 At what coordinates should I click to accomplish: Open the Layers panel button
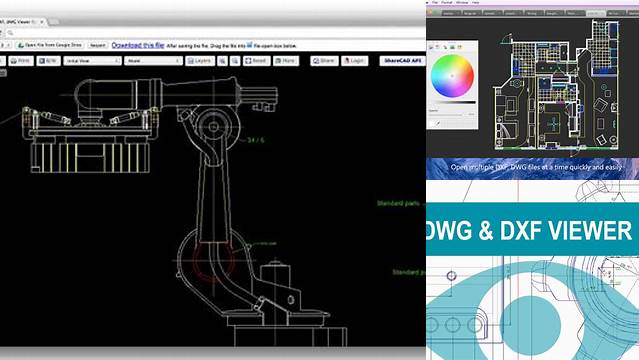(x=200, y=61)
